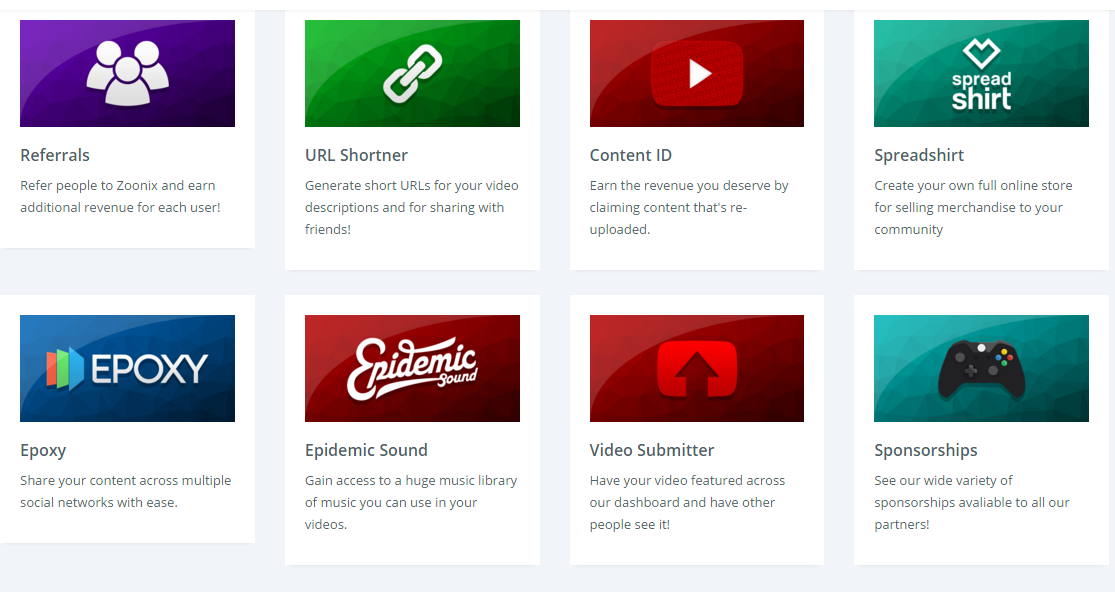Click the Epidemic Sound logo banner

coord(412,368)
